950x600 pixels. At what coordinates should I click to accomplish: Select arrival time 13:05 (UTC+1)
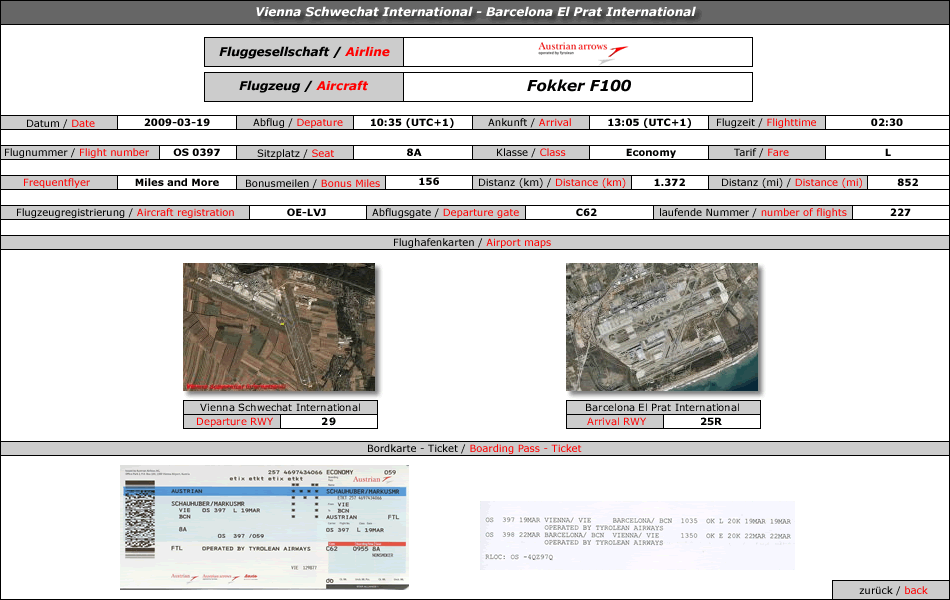coord(649,122)
